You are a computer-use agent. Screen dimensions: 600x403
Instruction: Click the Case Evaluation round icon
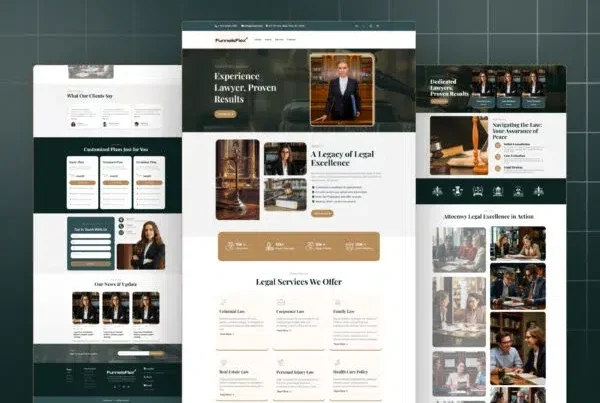coord(497,157)
